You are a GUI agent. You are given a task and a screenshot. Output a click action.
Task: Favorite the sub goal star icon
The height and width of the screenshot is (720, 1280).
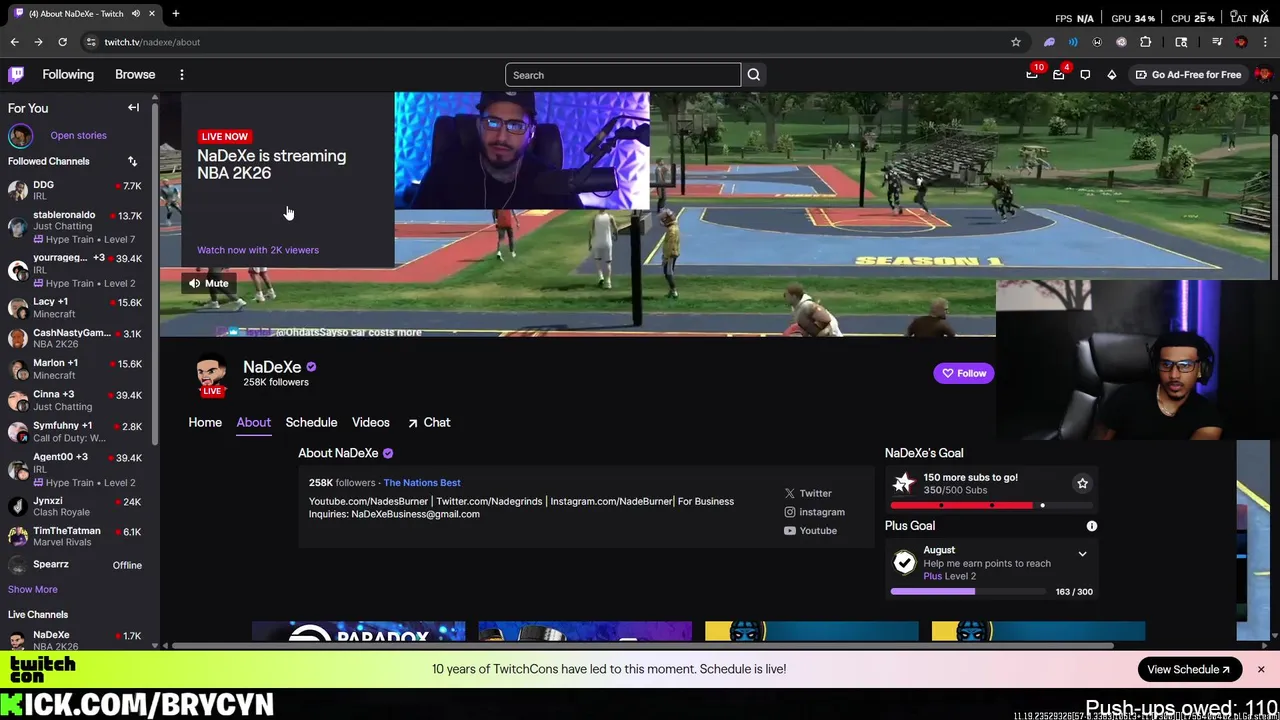click(1082, 483)
